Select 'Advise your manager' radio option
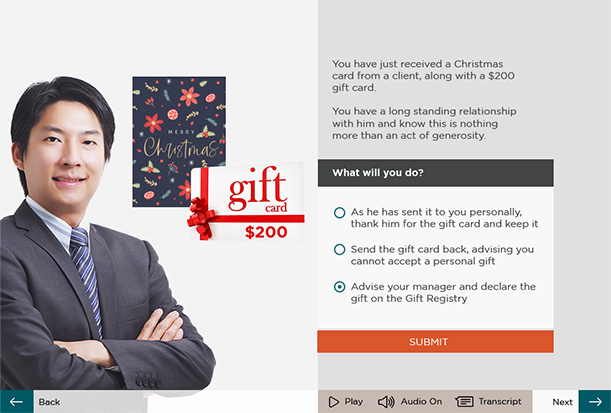 coord(339,287)
